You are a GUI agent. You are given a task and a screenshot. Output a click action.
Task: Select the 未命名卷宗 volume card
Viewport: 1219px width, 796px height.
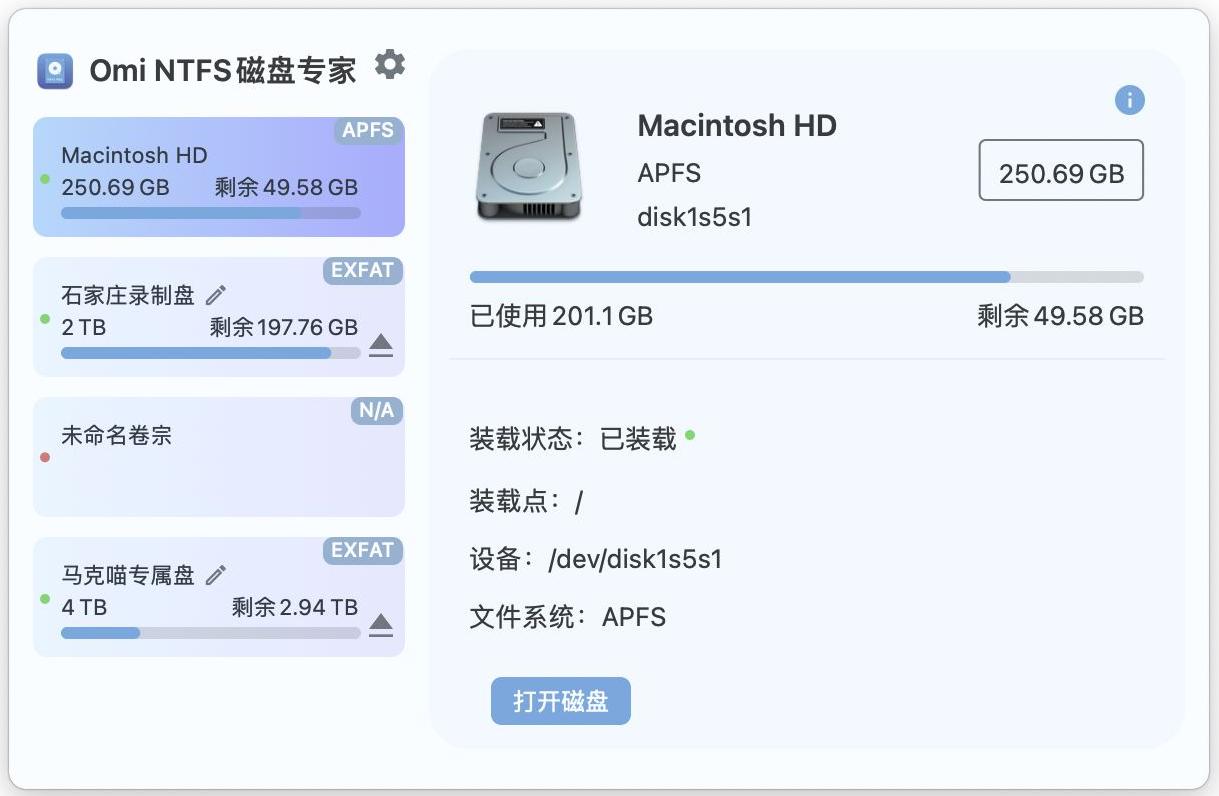tap(219, 457)
